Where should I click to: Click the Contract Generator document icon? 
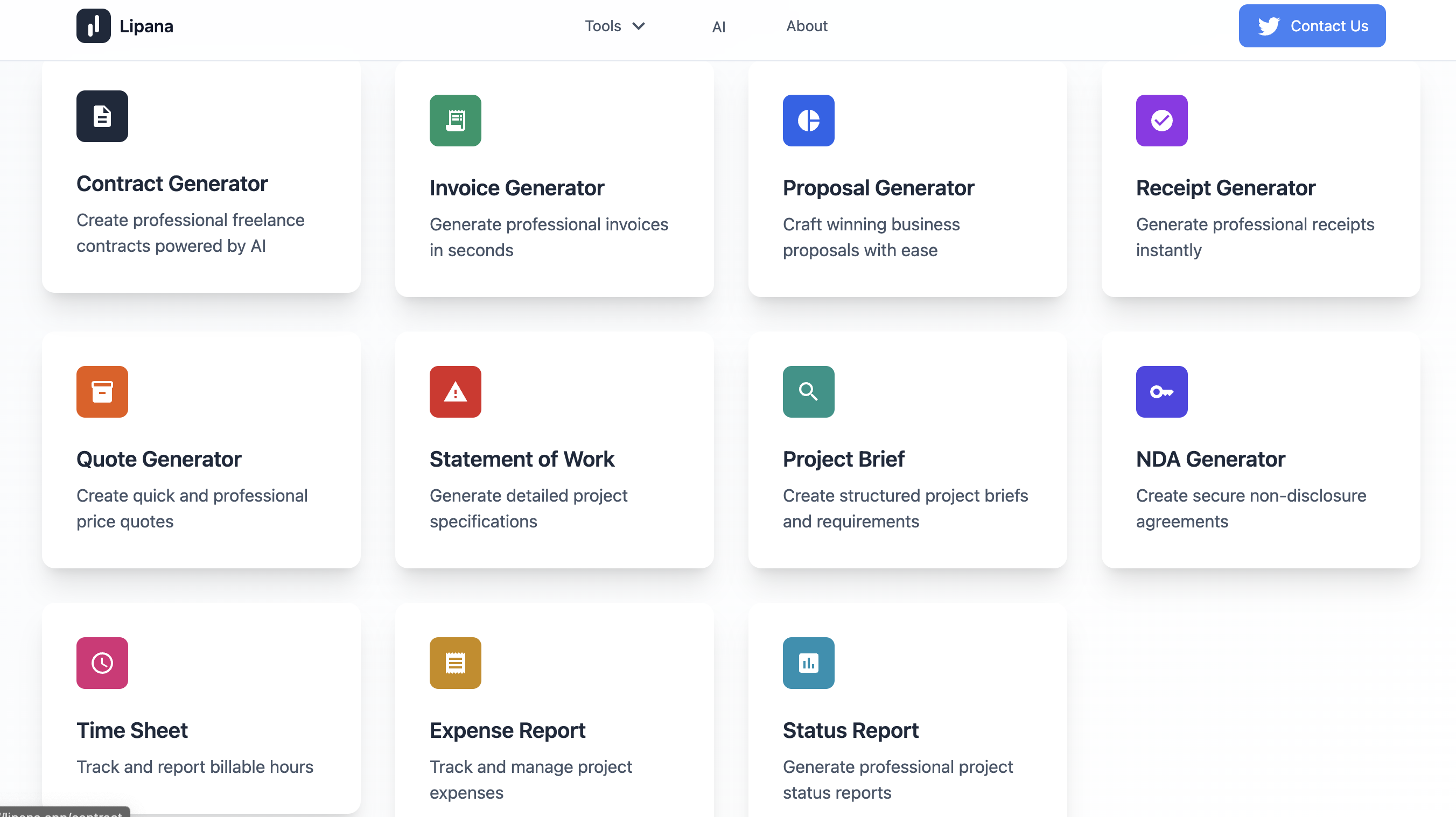coord(102,116)
